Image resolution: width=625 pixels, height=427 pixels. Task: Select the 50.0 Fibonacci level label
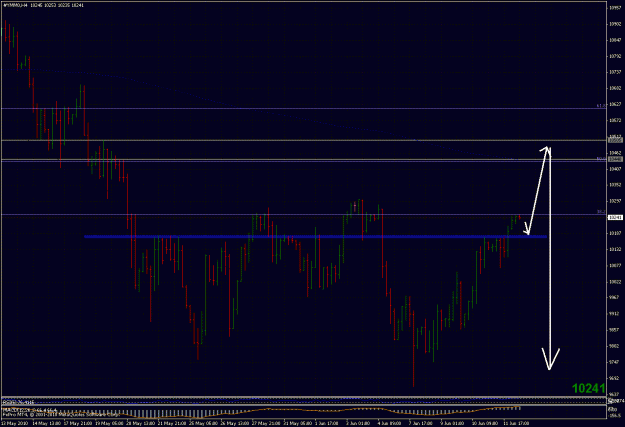(601, 159)
